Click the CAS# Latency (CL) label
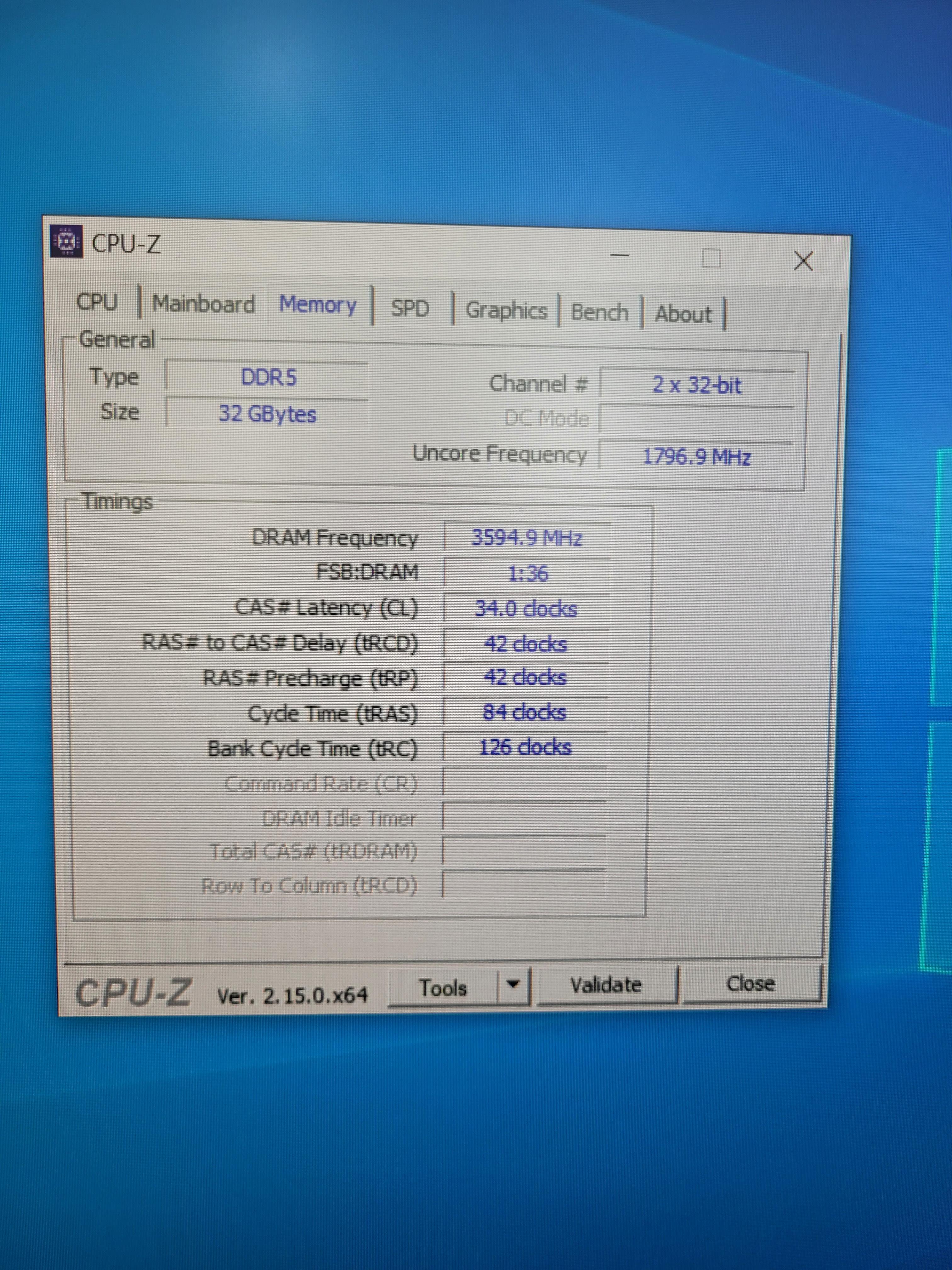This screenshot has width=952, height=1270. tap(326, 608)
